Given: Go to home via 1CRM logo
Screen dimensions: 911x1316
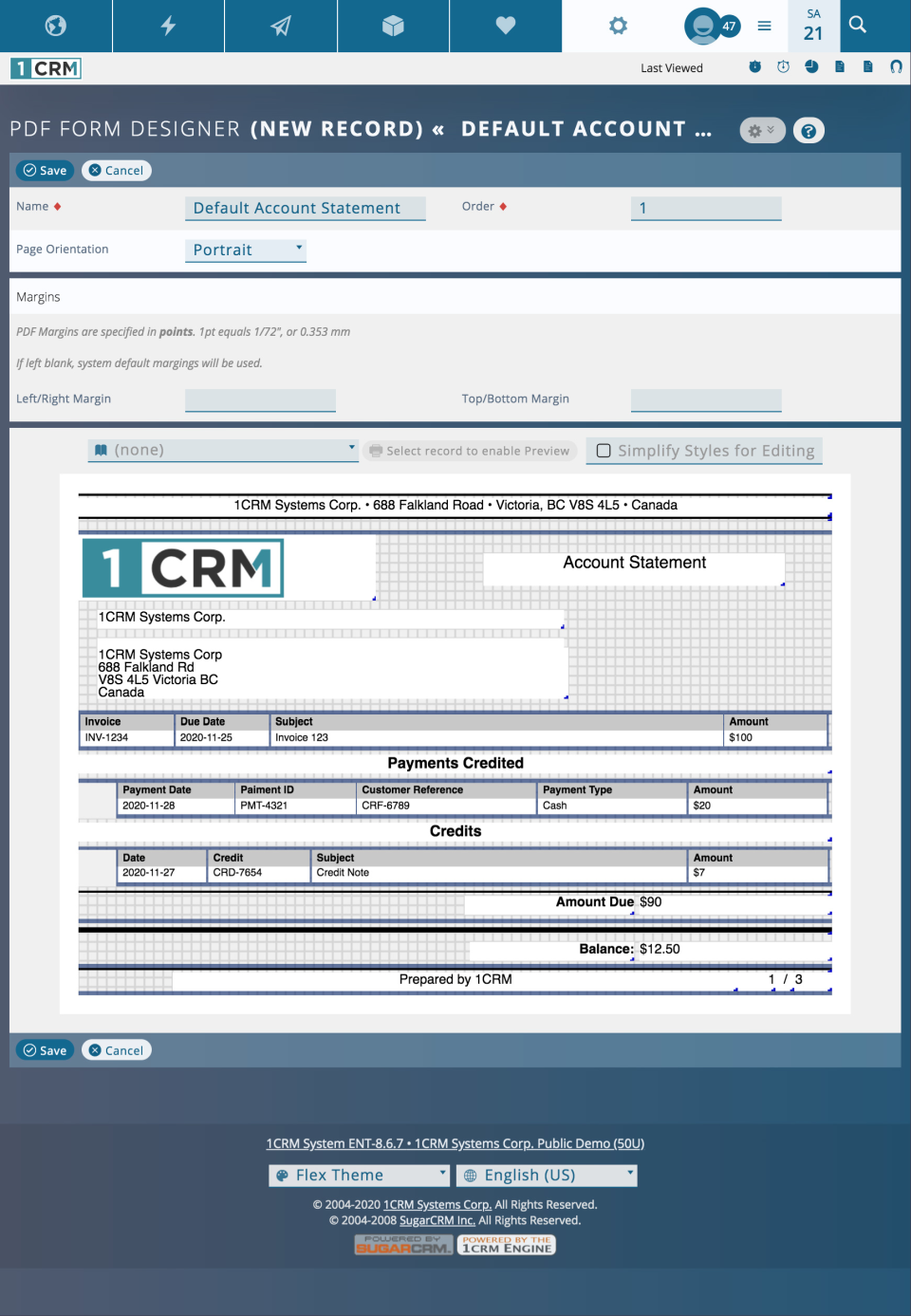Looking at the screenshot, I should (x=46, y=68).
